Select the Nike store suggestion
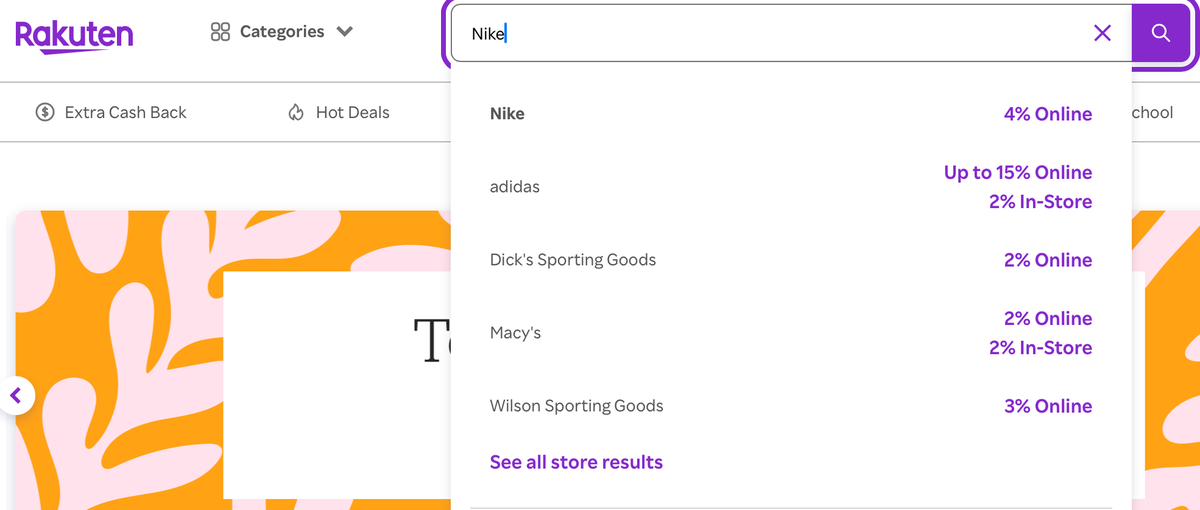Image resolution: width=1200 pixels, height=510 pixels. click(x=507, y=114)
